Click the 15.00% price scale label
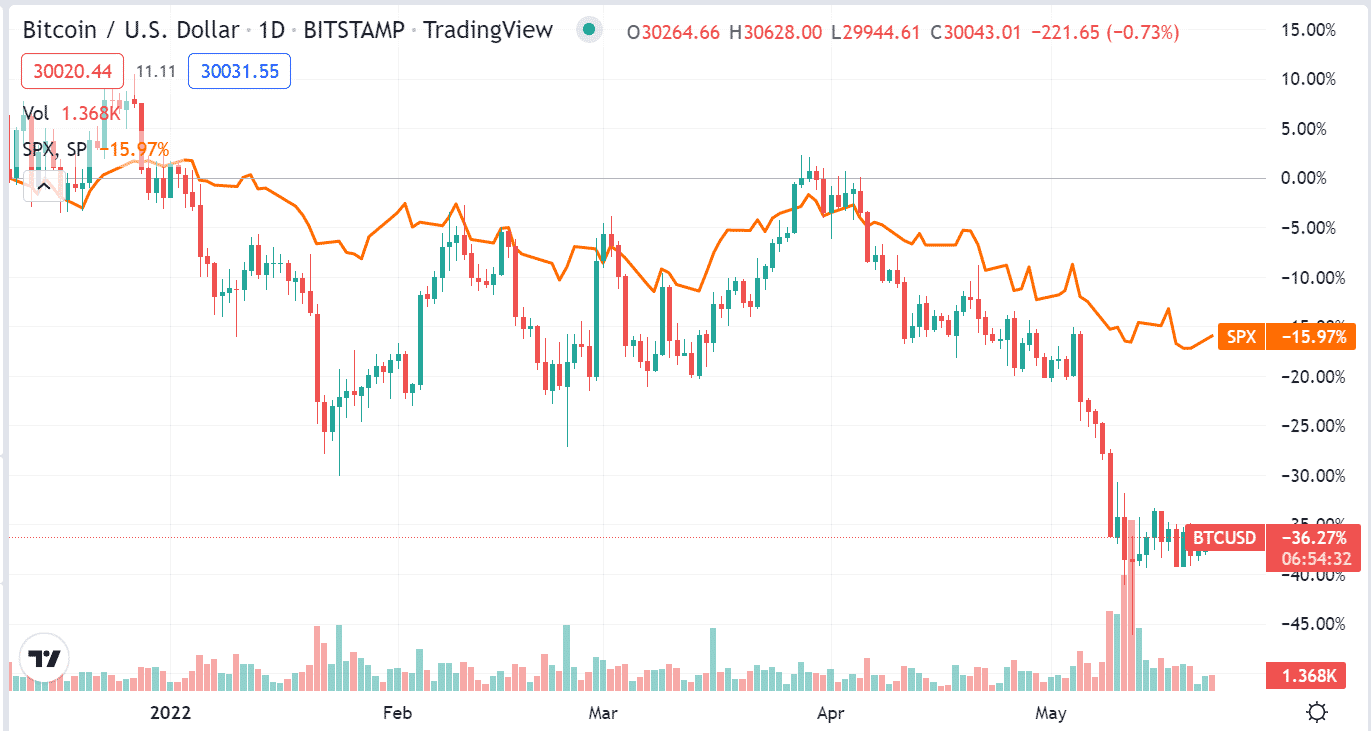This screenshot has width=1371, height=731. [1307, 30]
